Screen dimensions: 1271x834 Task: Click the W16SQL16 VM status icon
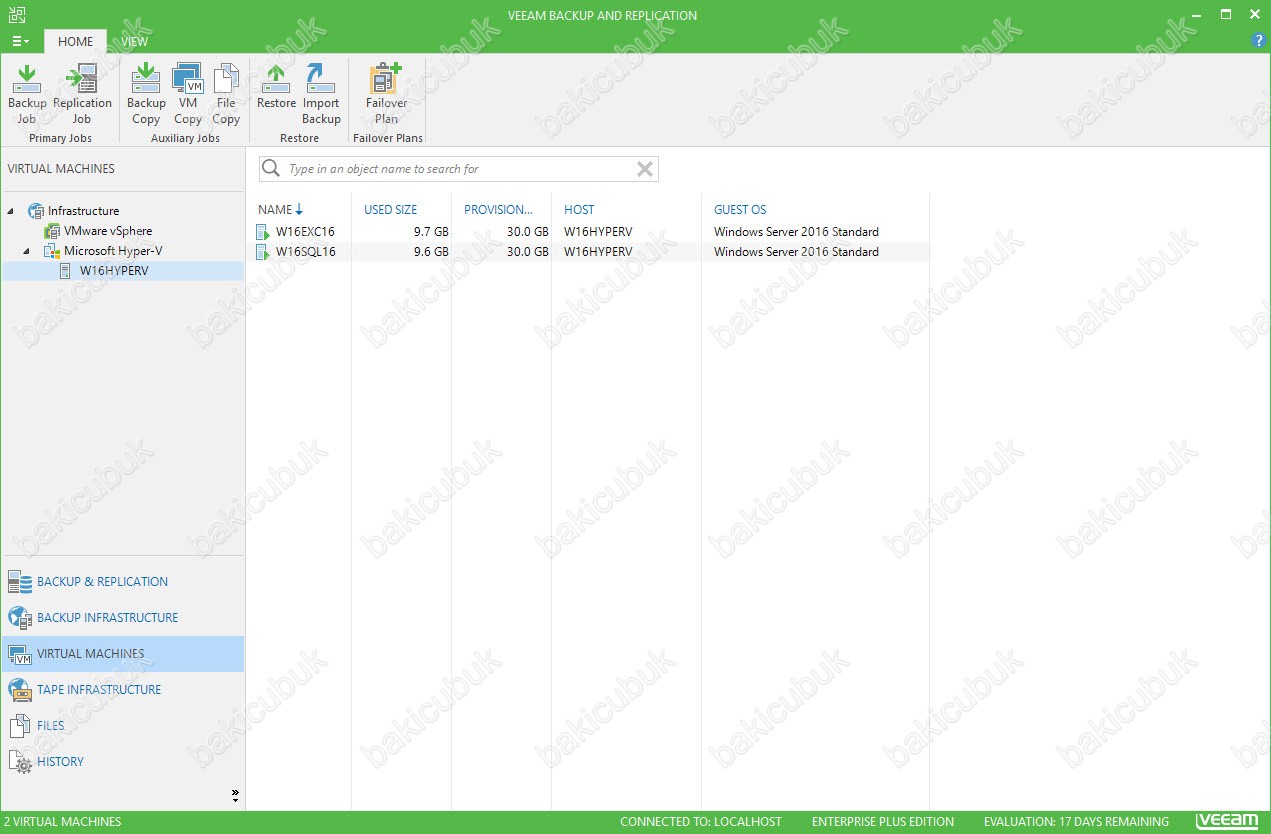(264, 252)
